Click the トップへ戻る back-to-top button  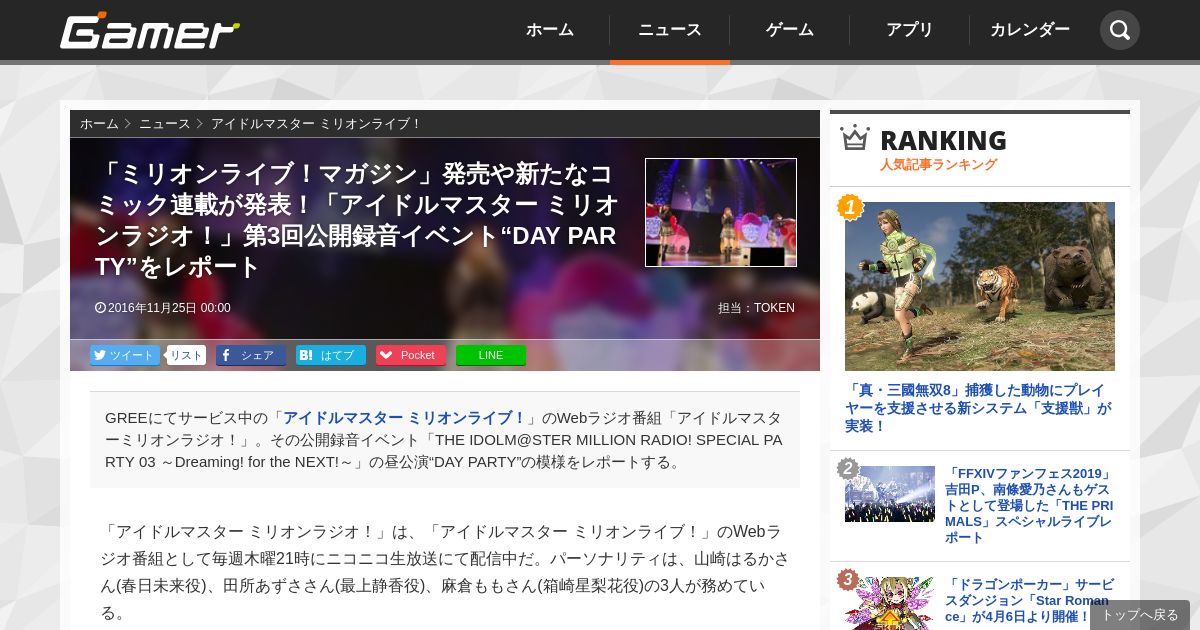(x=1140, y=615)
